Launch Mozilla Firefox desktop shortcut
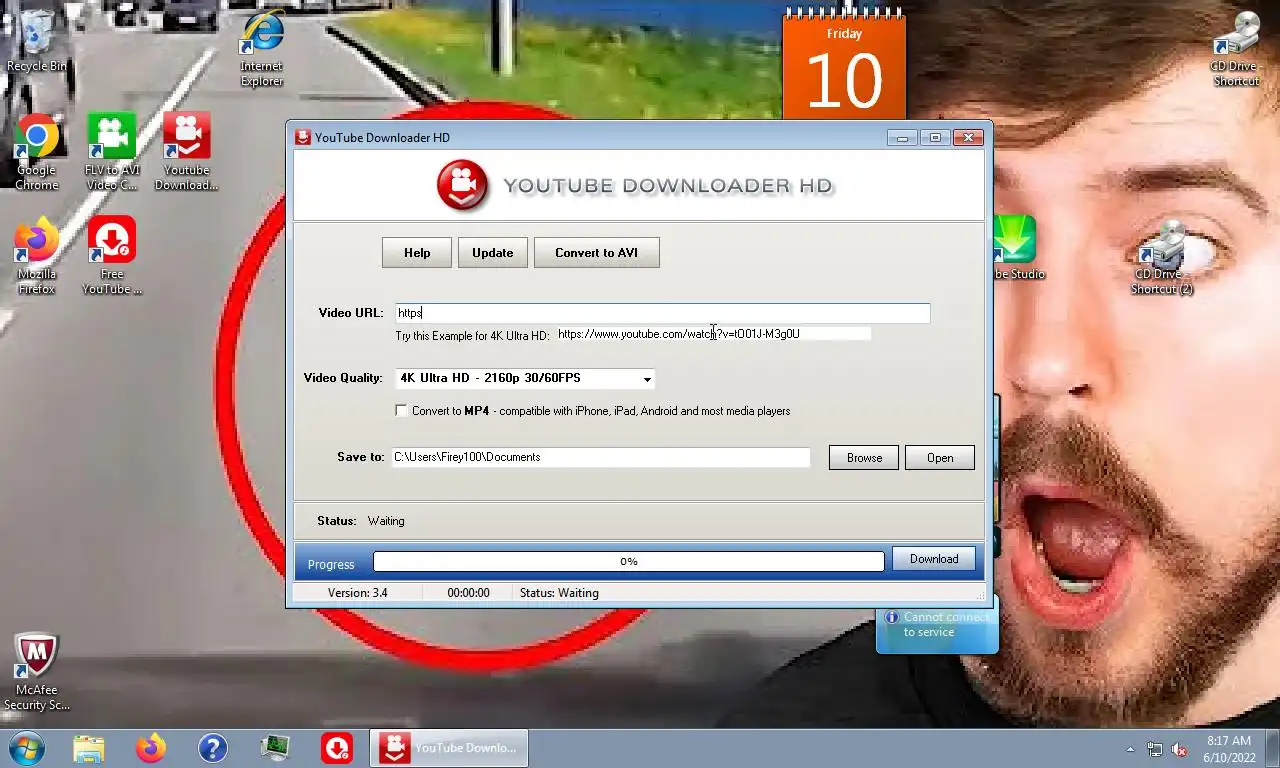The width and height of the screenshot is (1280, 768). [37, 257]
